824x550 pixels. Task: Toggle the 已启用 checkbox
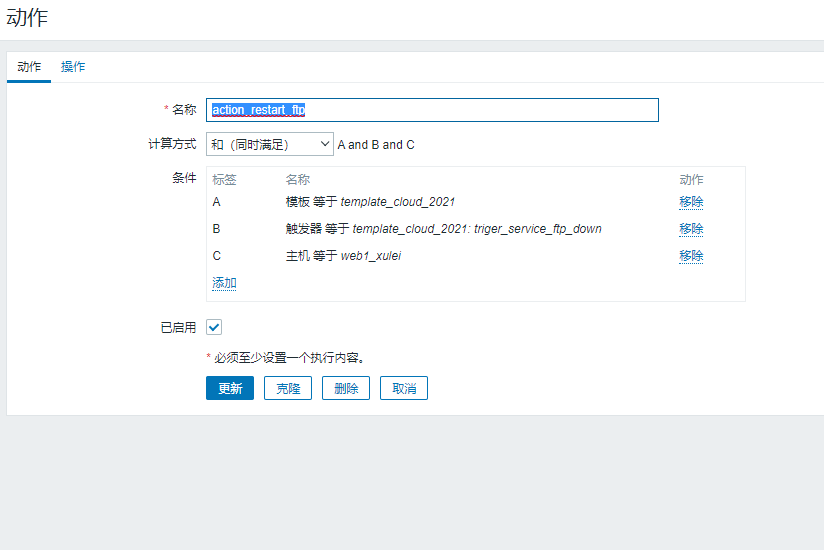click(214, 327)
